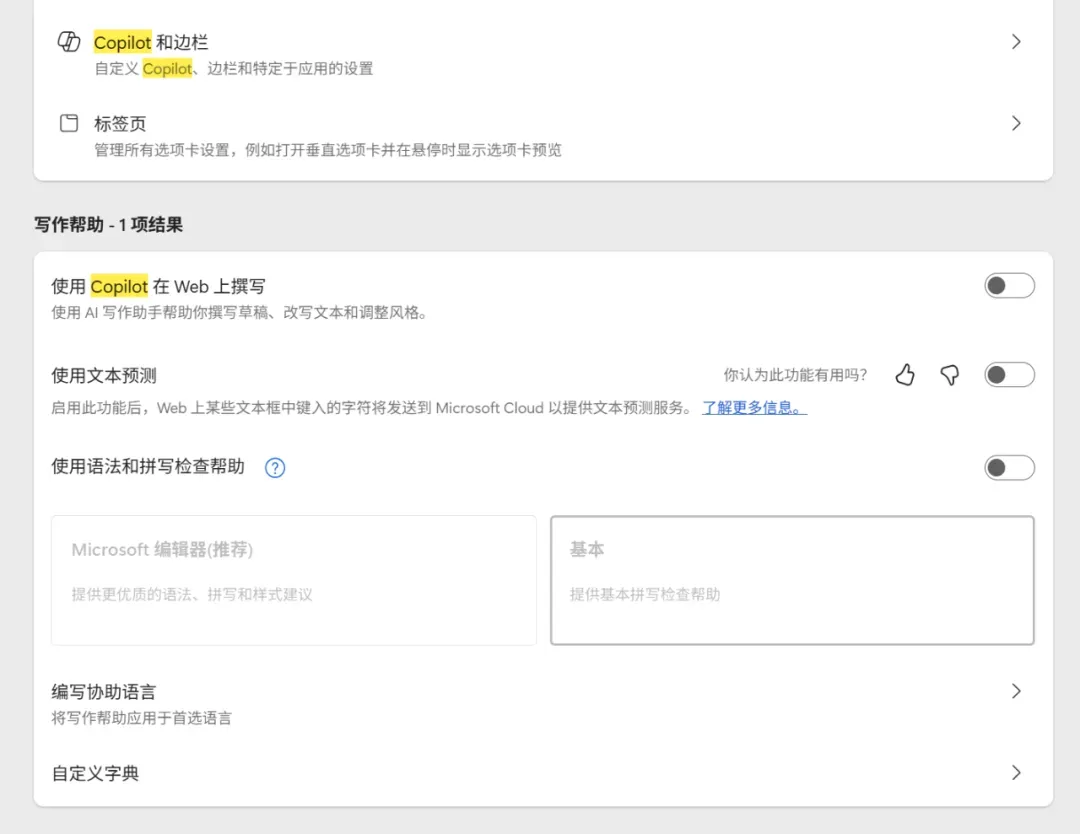Click 管理所有选项卡设置 description under 标签页
The width and height of the screenshot is (1080, 834).
tap(328, 149)
